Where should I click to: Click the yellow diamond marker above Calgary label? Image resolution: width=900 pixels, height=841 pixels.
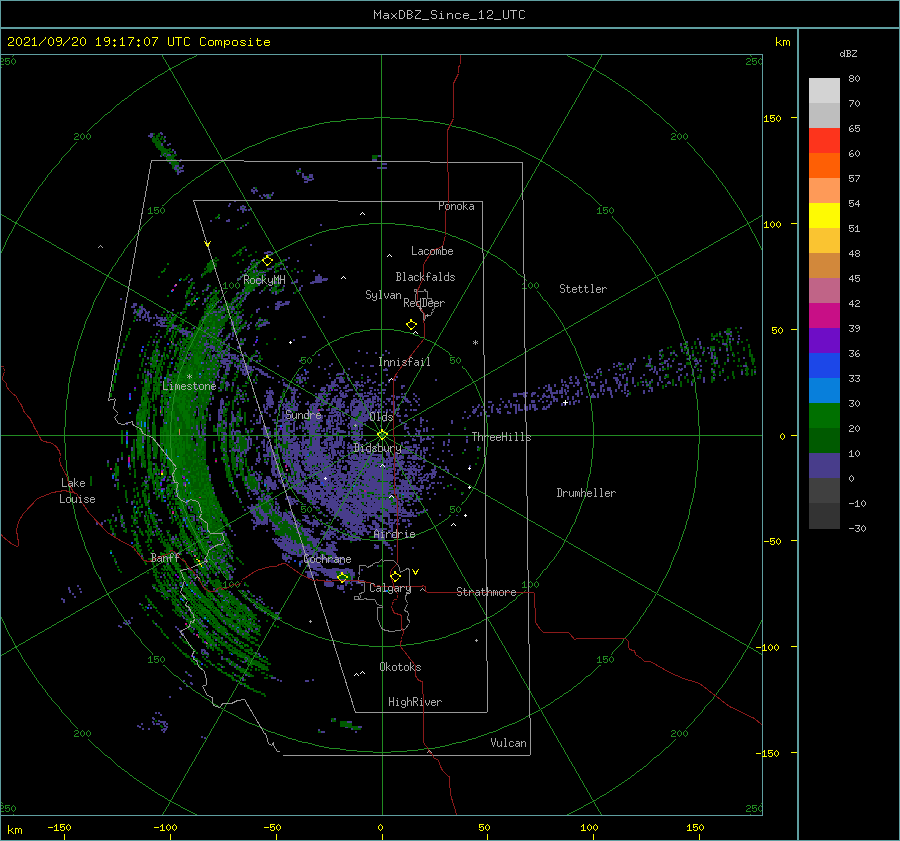click(x=395, y=576)
